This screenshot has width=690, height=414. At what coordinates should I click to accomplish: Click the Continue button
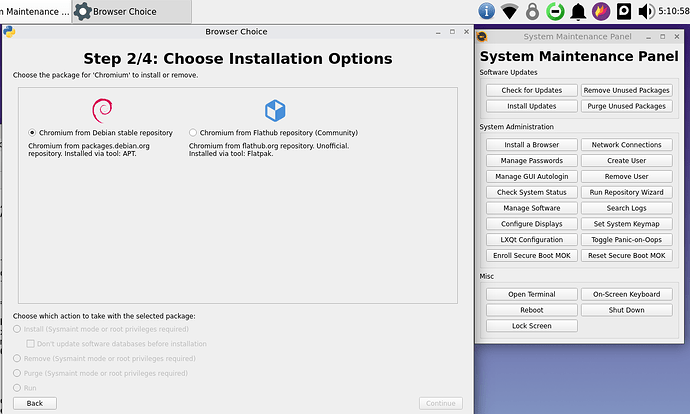pyautogui.click(x=440, y=403)
